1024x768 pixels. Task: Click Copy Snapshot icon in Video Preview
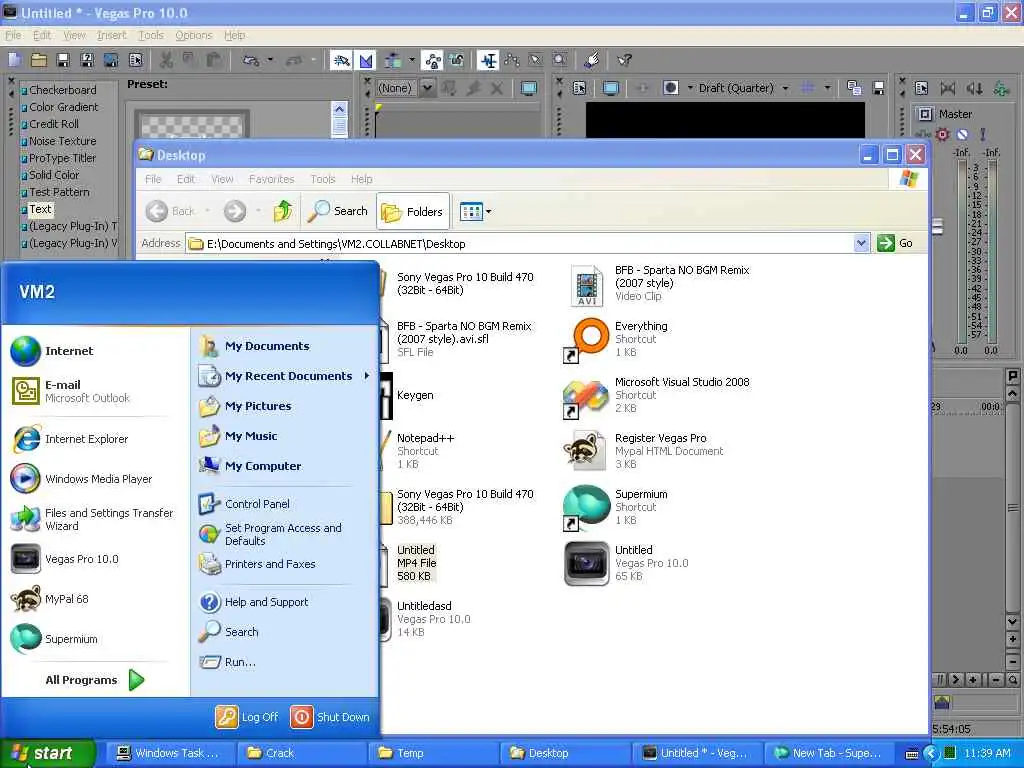click(x=854, y=88)
